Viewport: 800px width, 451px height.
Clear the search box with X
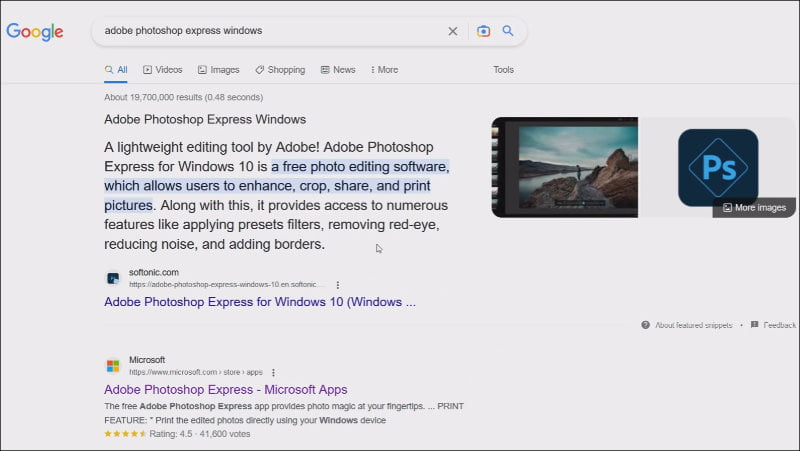[x=453, y=31]
